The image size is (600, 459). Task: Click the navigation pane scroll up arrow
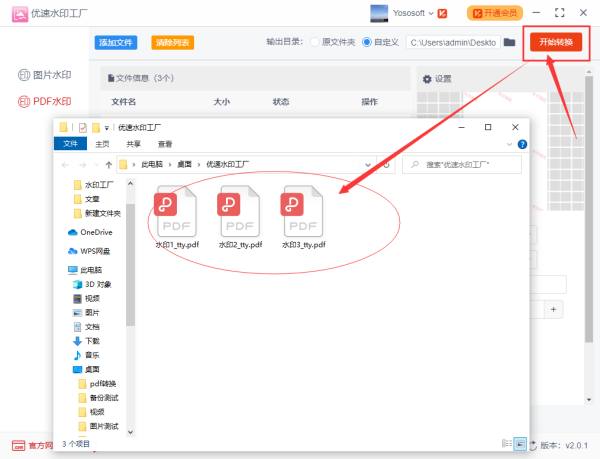130,184
